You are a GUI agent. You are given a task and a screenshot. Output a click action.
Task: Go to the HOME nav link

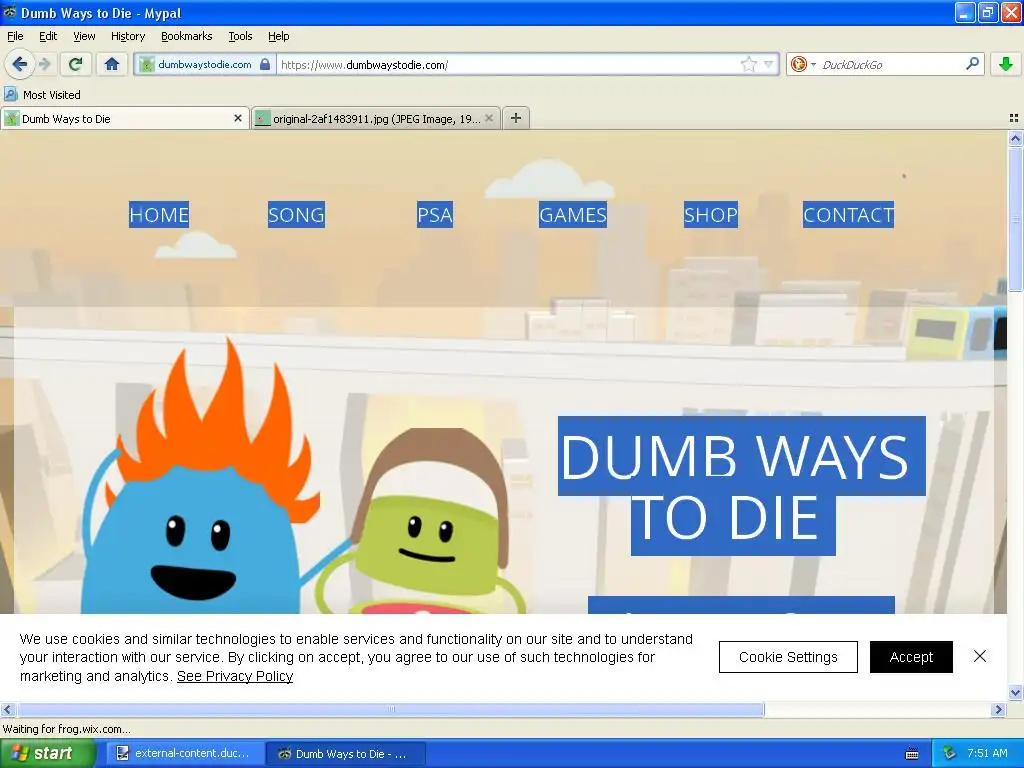(x=159, y=214)
